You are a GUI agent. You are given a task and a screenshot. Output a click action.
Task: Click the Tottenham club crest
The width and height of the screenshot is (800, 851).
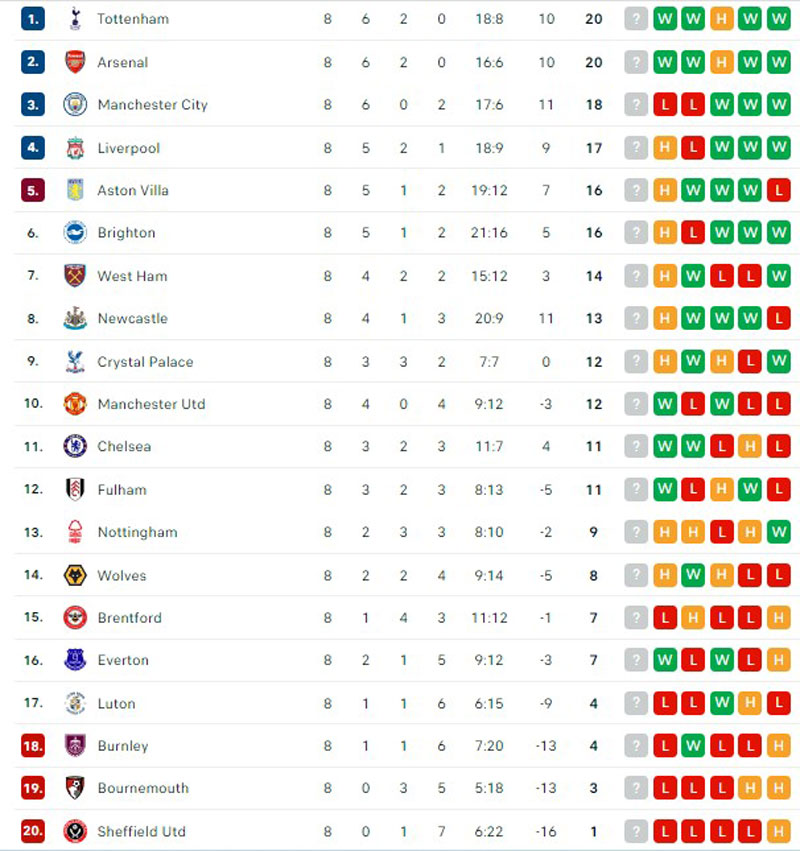[x=75, y=19]
